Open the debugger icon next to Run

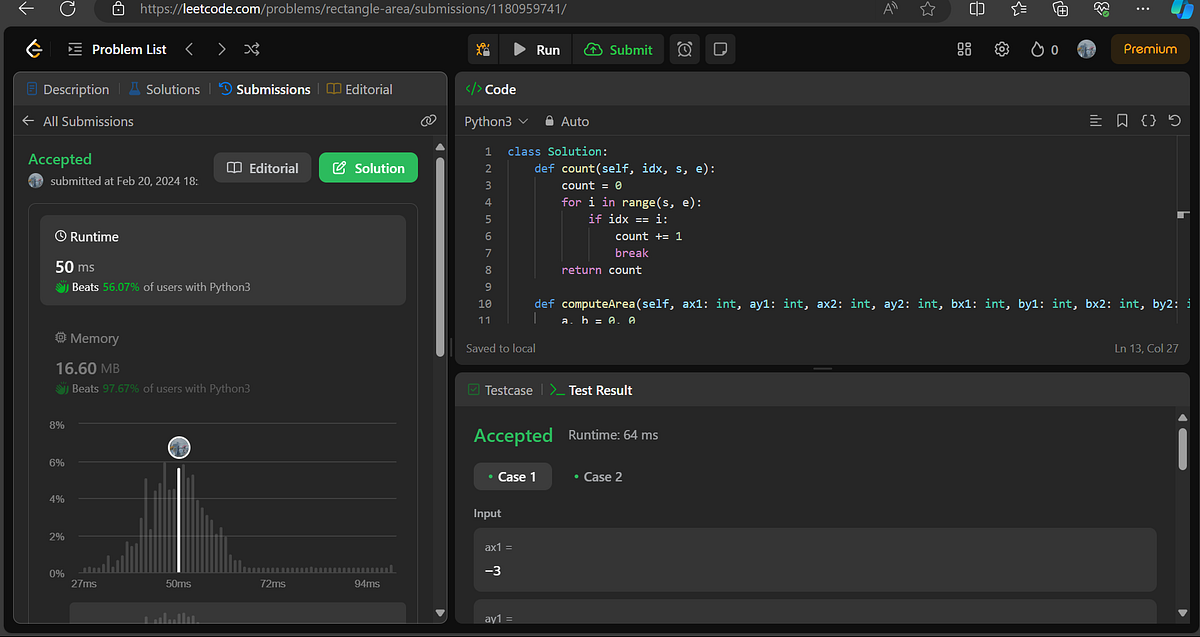pyautogui.click(x=484, y=49)
